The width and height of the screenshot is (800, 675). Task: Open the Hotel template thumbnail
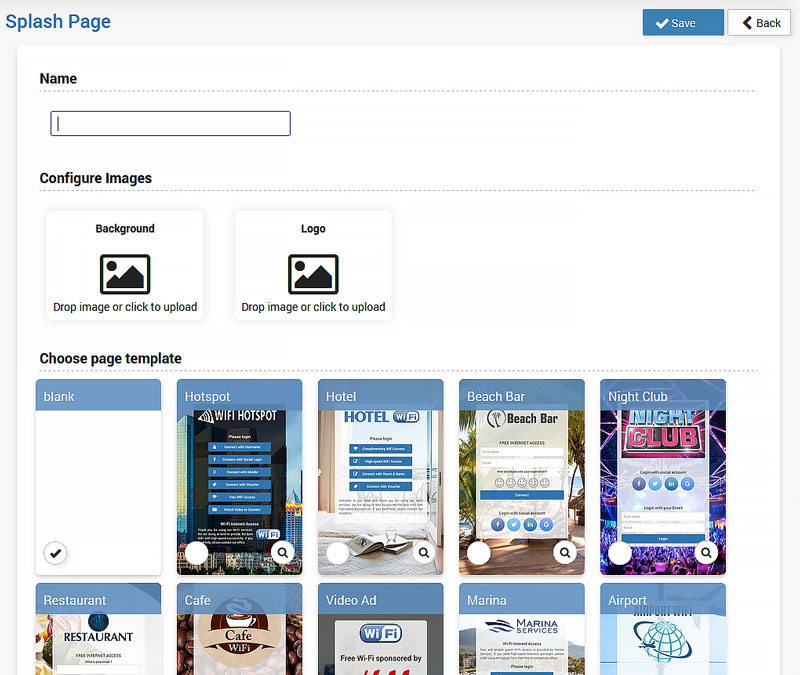tap(381, 477)
